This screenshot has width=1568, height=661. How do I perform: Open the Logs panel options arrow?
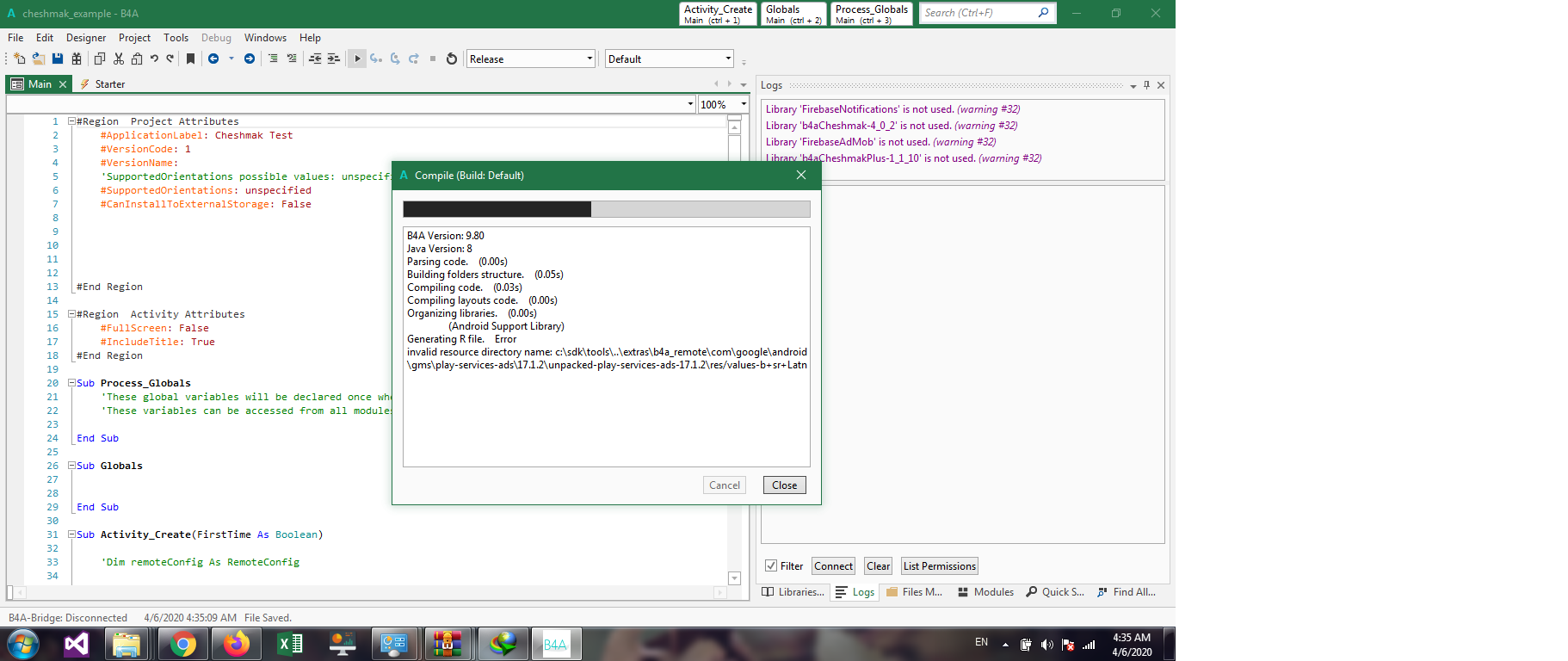[x=1133, y=85]
